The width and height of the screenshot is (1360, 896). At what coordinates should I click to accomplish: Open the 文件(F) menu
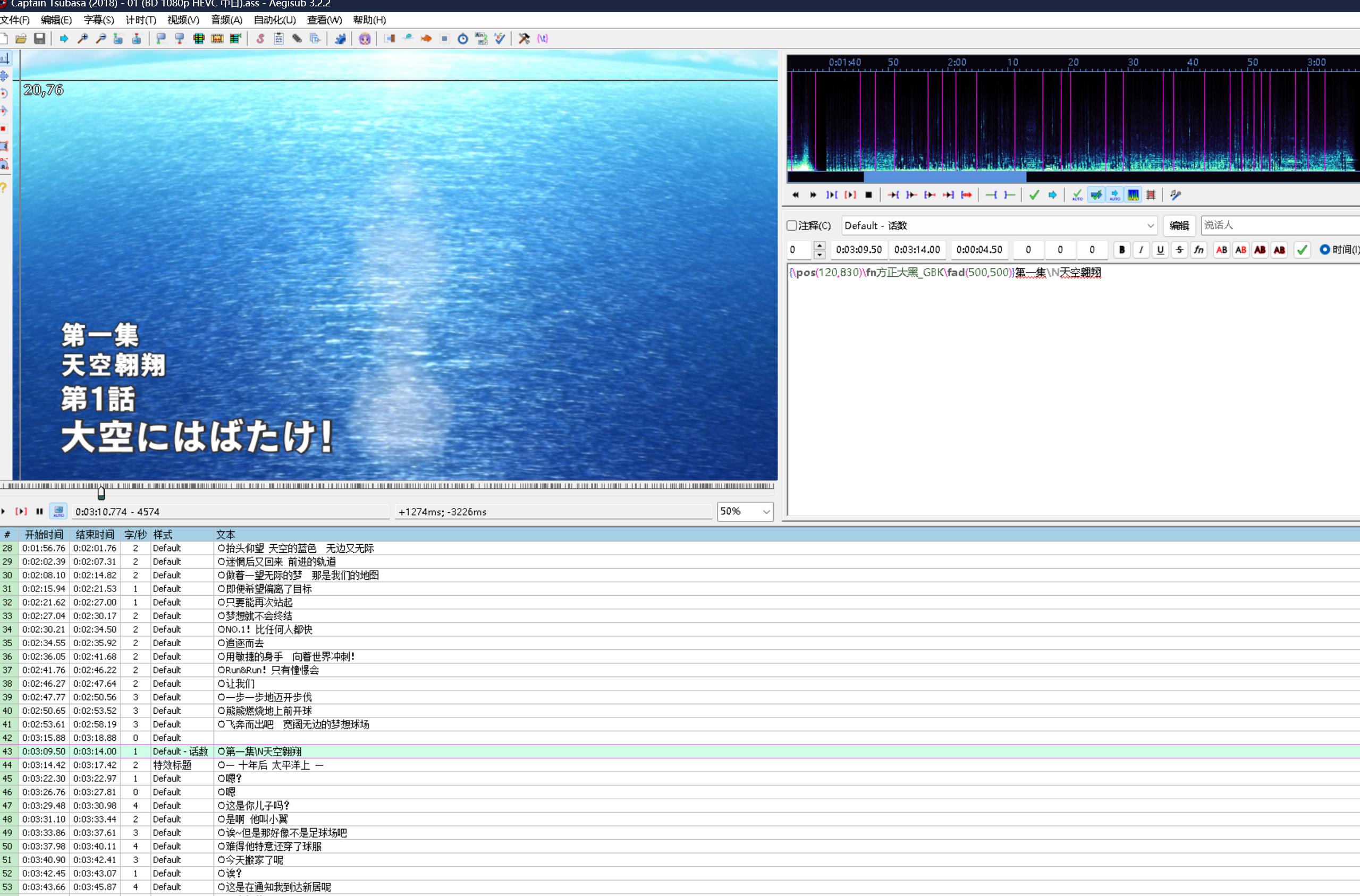(15, 20)
